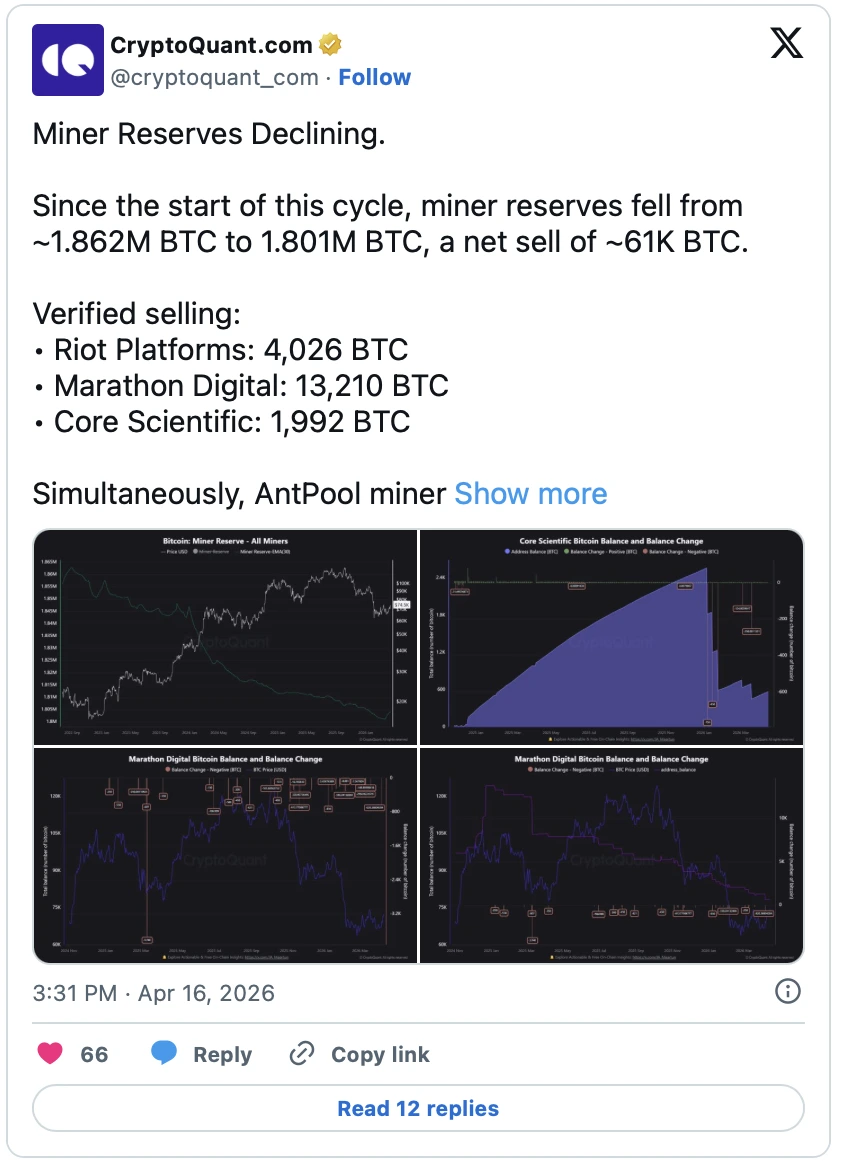This screenshot has height=1164, width=842.
Task: Click the Reply text label
Action: click(x=222, y=1054)
